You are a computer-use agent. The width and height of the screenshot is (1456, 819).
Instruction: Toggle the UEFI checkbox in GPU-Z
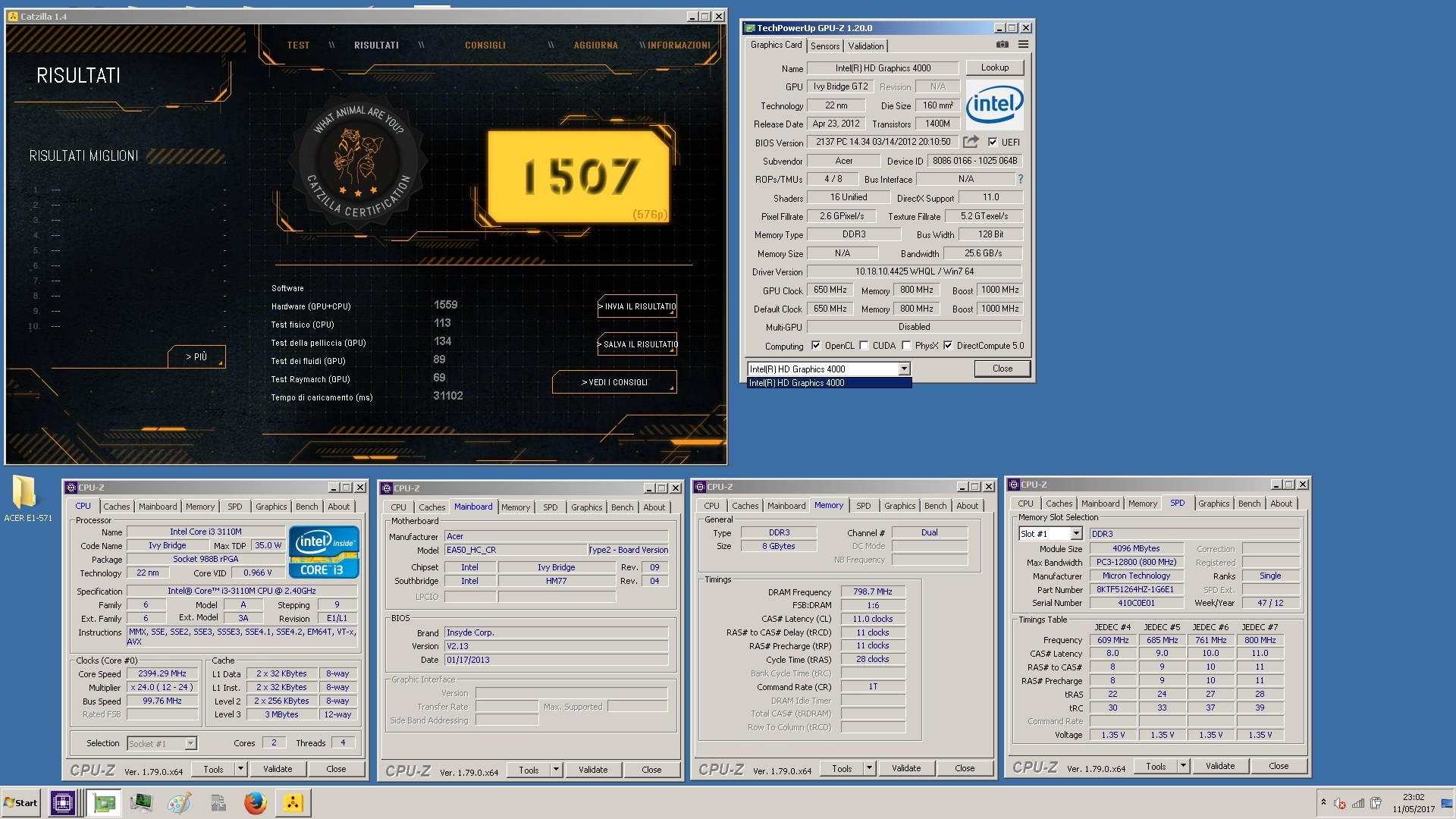click(992, 142)
